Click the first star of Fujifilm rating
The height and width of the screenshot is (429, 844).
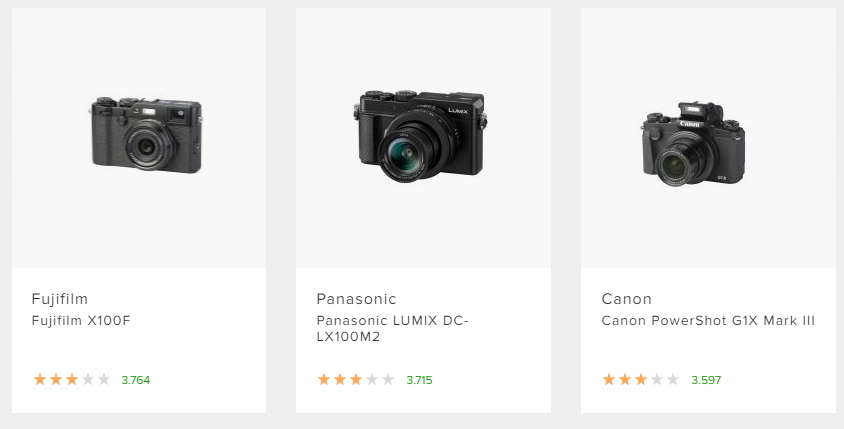[x=40, y=380]
